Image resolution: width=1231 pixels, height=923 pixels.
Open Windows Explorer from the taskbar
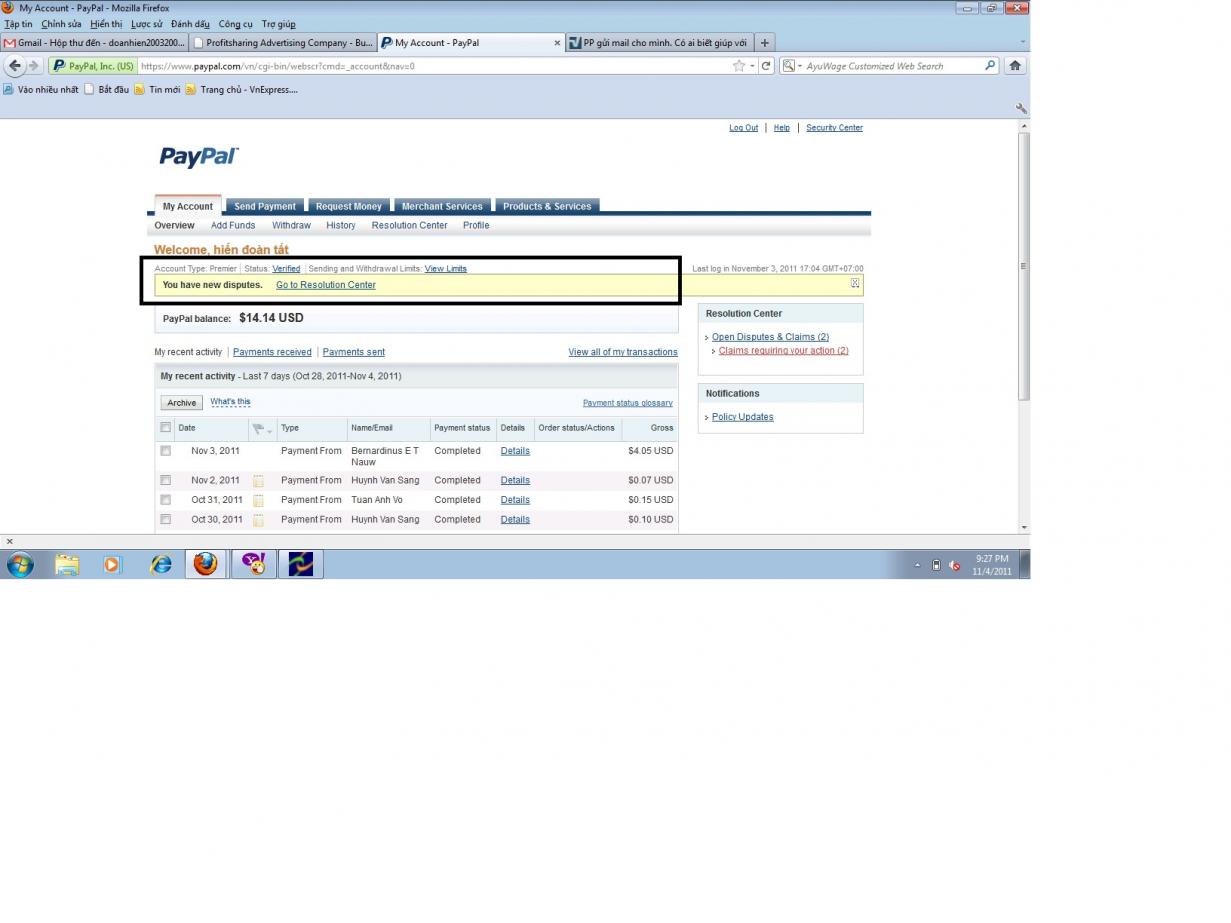tap(67, 565)
